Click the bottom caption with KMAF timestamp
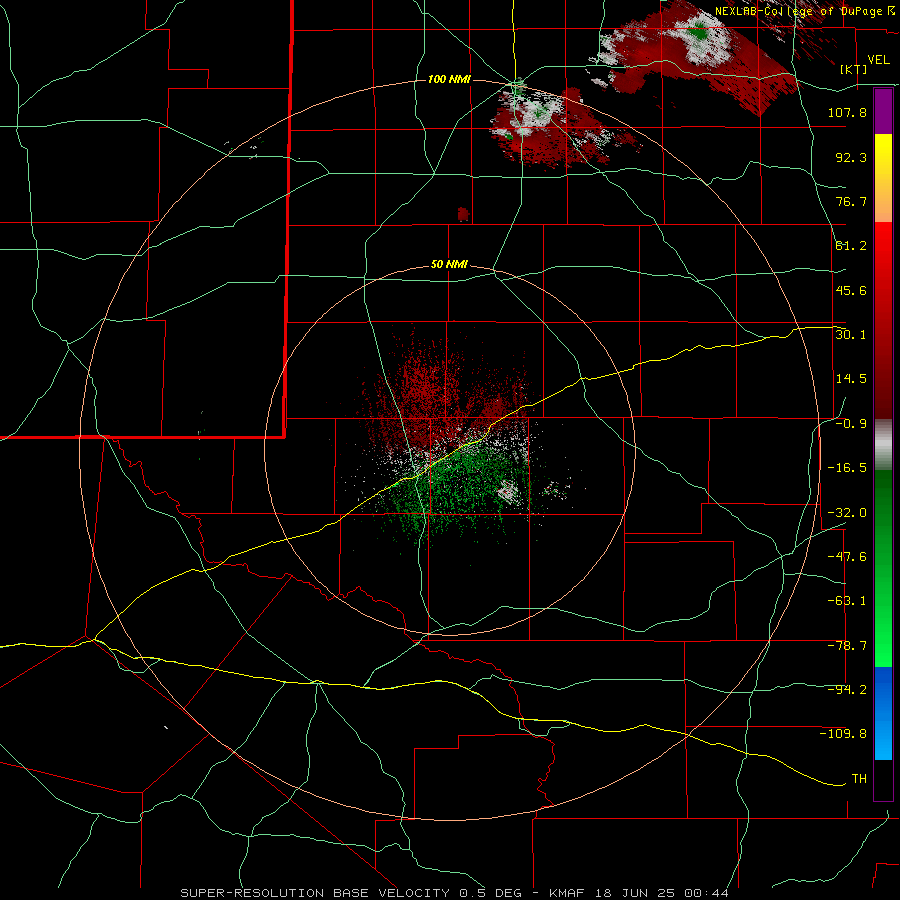 coord(455,893)
